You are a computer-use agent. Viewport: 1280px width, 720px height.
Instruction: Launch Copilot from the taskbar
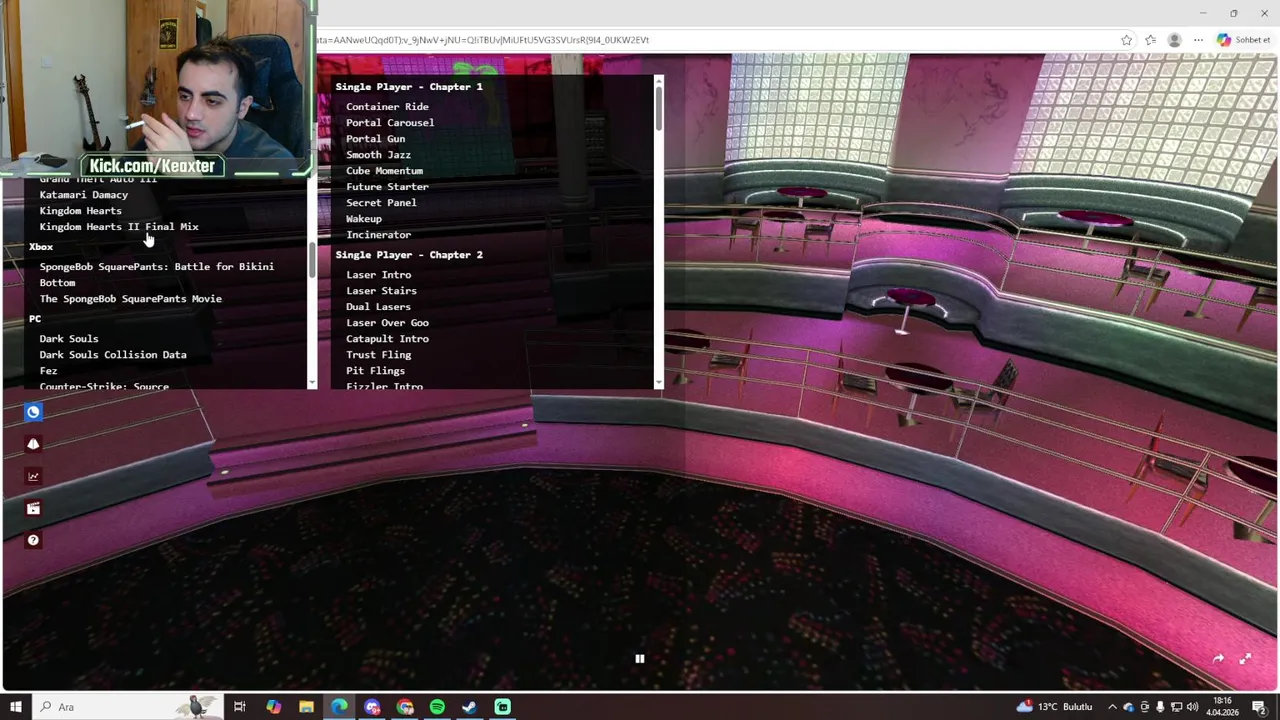(273, 707)
